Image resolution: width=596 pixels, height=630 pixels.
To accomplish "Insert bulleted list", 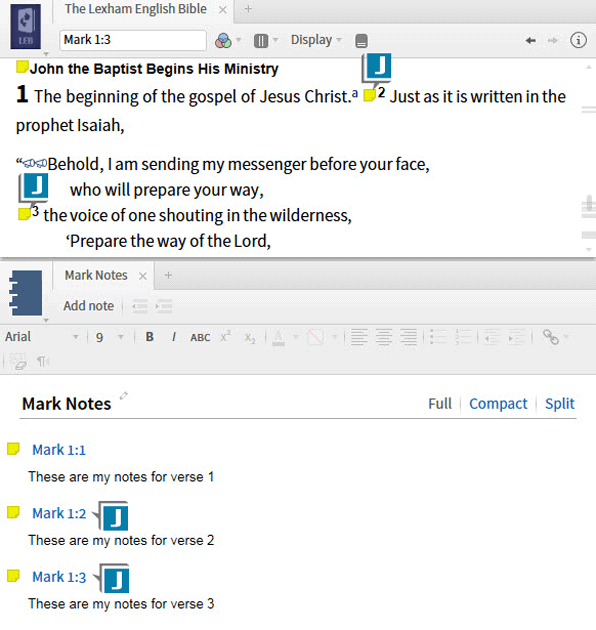I will 437,337.
